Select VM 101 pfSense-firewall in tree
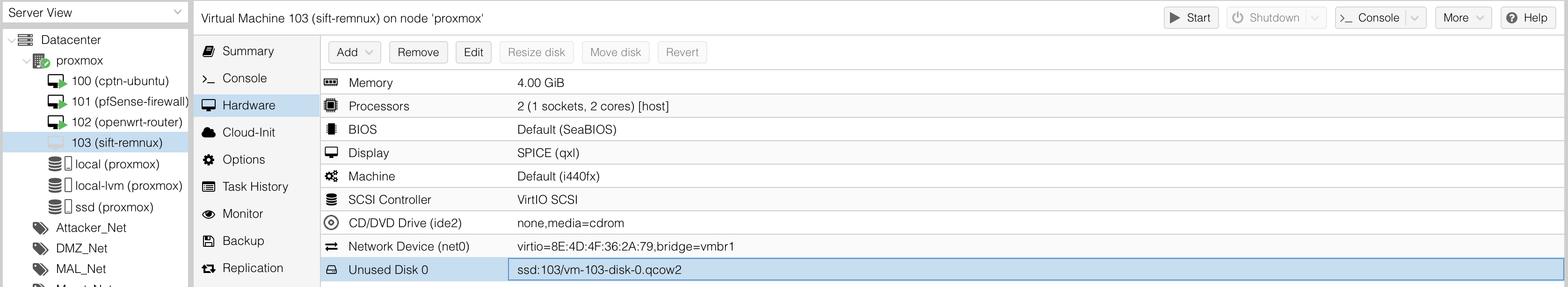The image size is (1568, 287). click(129, 101)
